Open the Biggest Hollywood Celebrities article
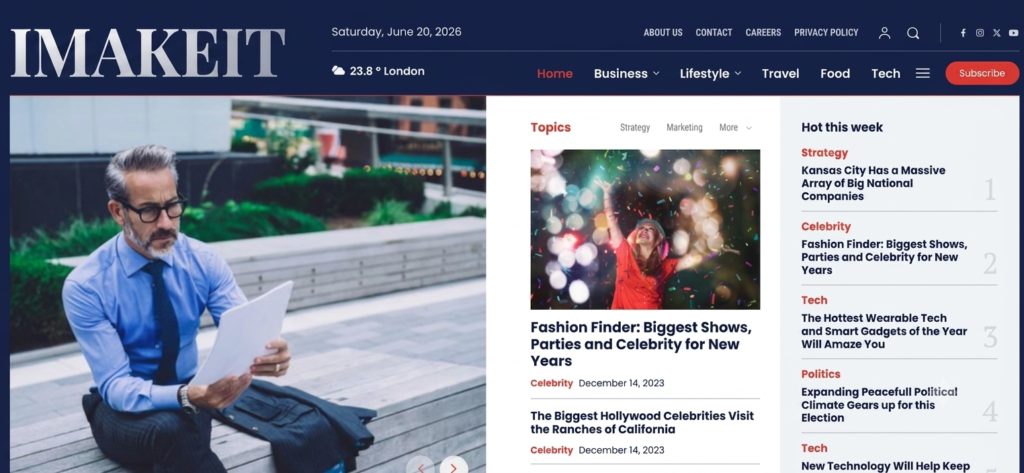This screenshot has width=1024, height=473. [x=642, y=423]
